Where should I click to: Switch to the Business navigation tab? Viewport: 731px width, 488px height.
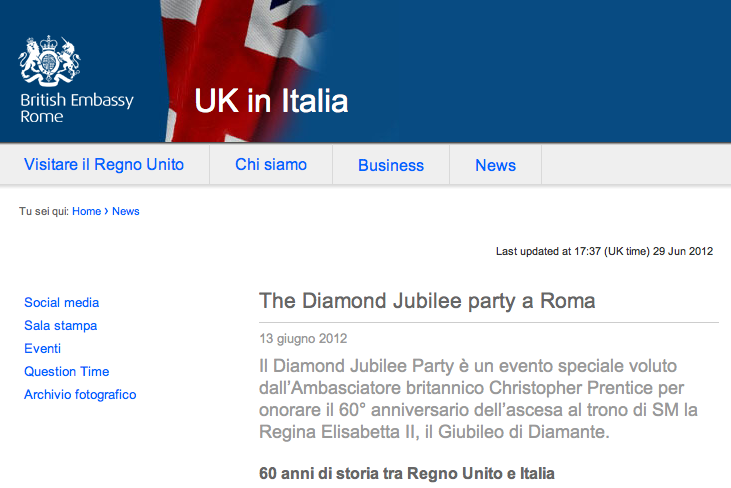pos(391,165)
